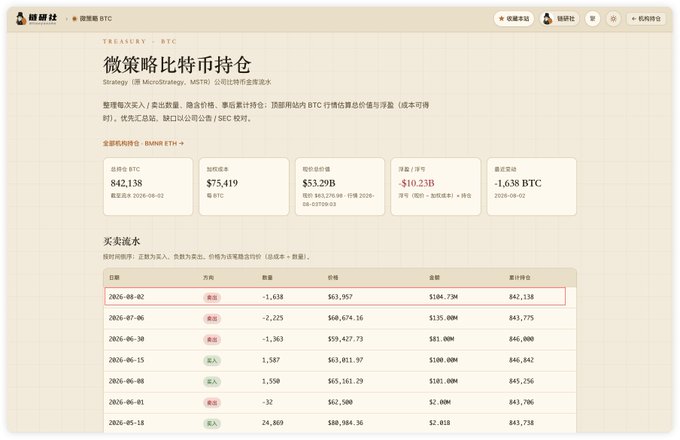The width and height of the screenshot is (680, 440).
Task: Click the 收藏本站 bookmark button
Action: 514,19
